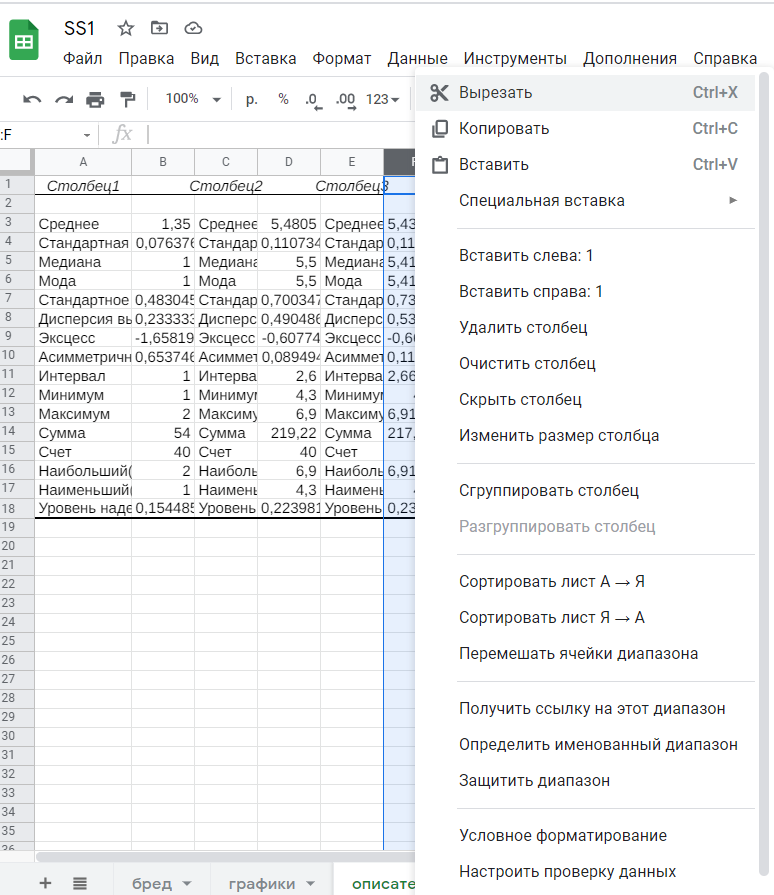
Task: Open the Вставка menu
Action: [x=265, y=58]
